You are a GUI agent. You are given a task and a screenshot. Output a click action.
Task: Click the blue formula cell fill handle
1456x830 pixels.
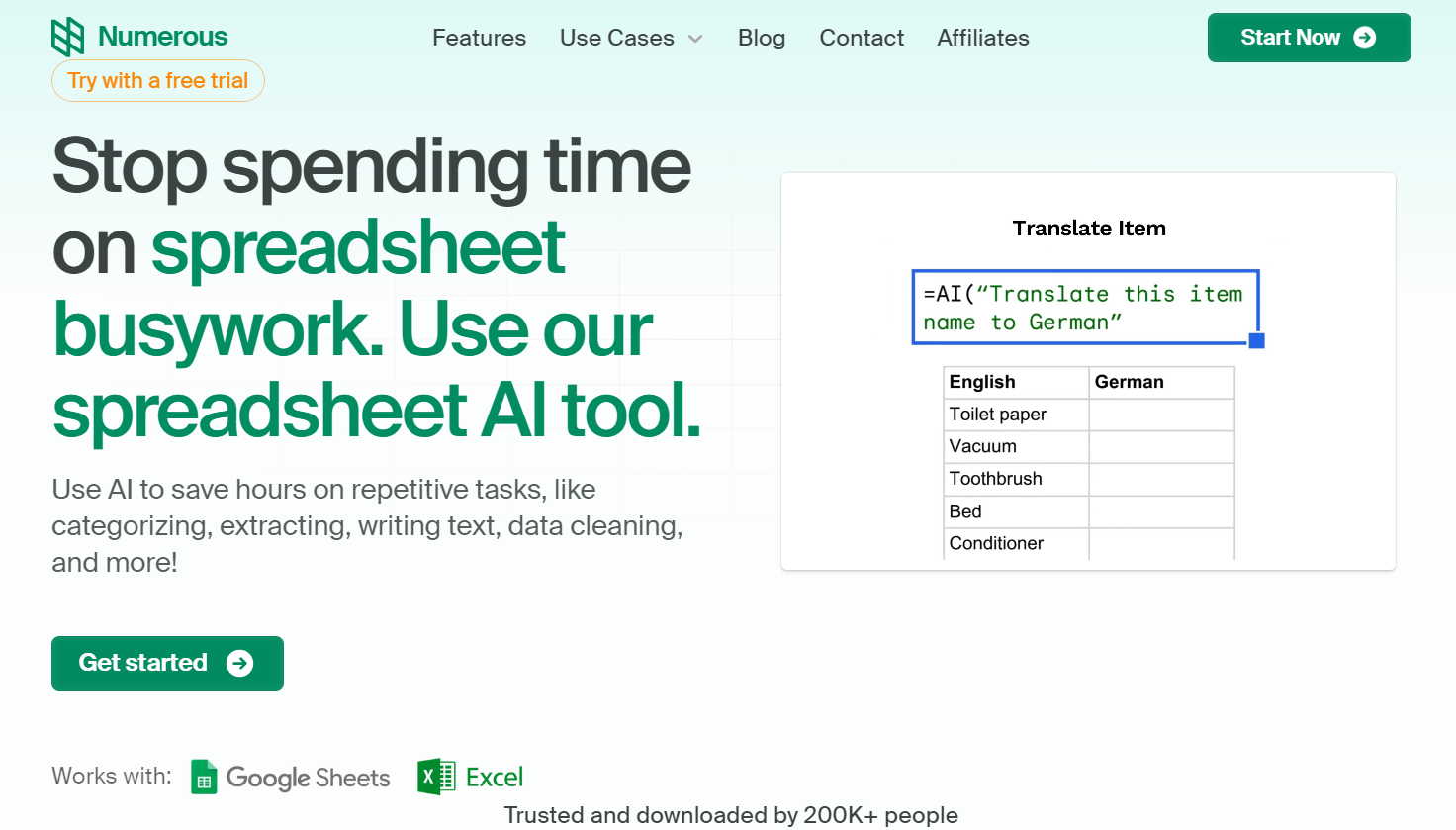1256,341
